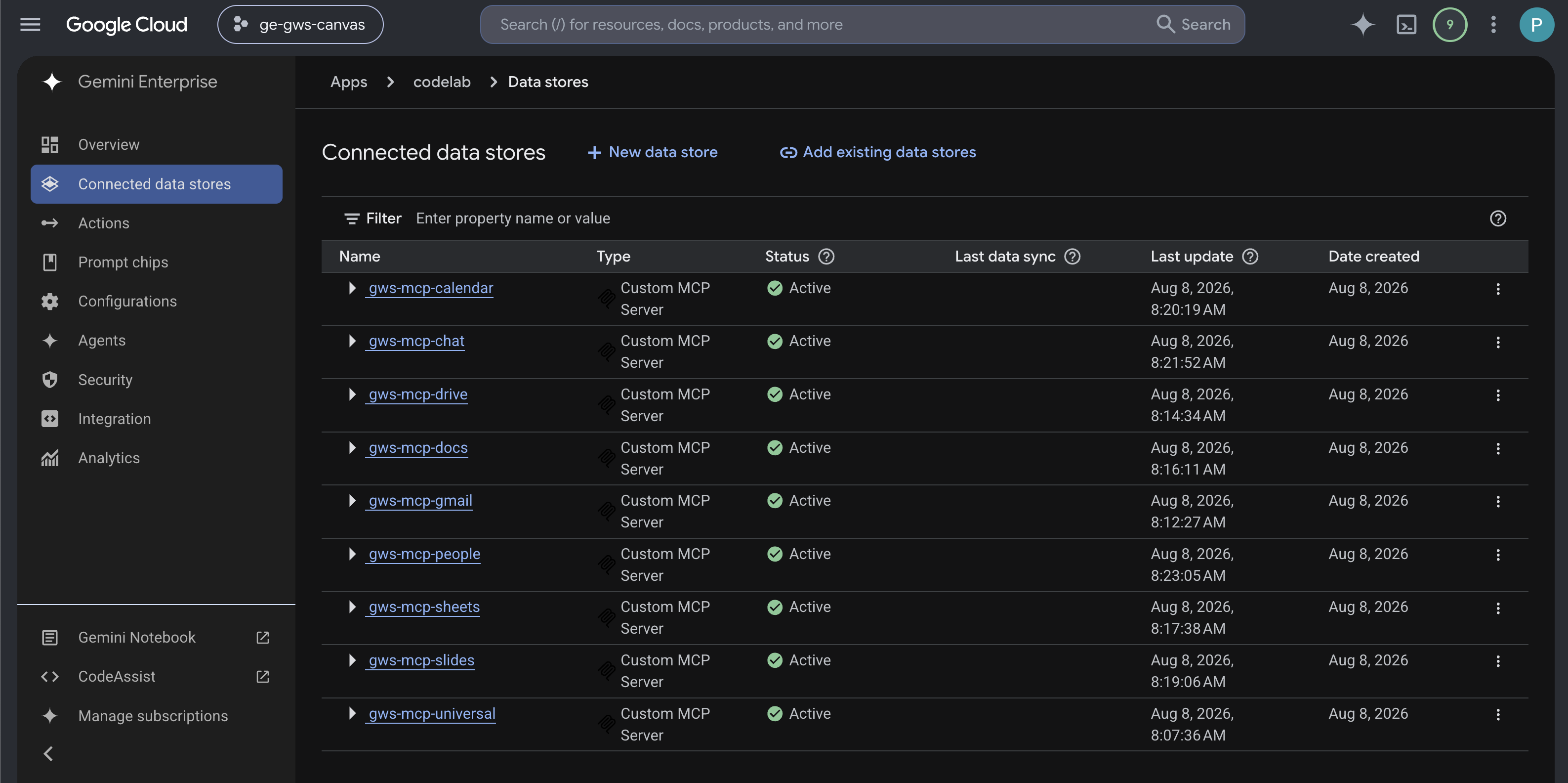The height and width of the screenshot is (783, 1568).
Task: Expand the gws-mcp-docs row
Action: (352, 447)
